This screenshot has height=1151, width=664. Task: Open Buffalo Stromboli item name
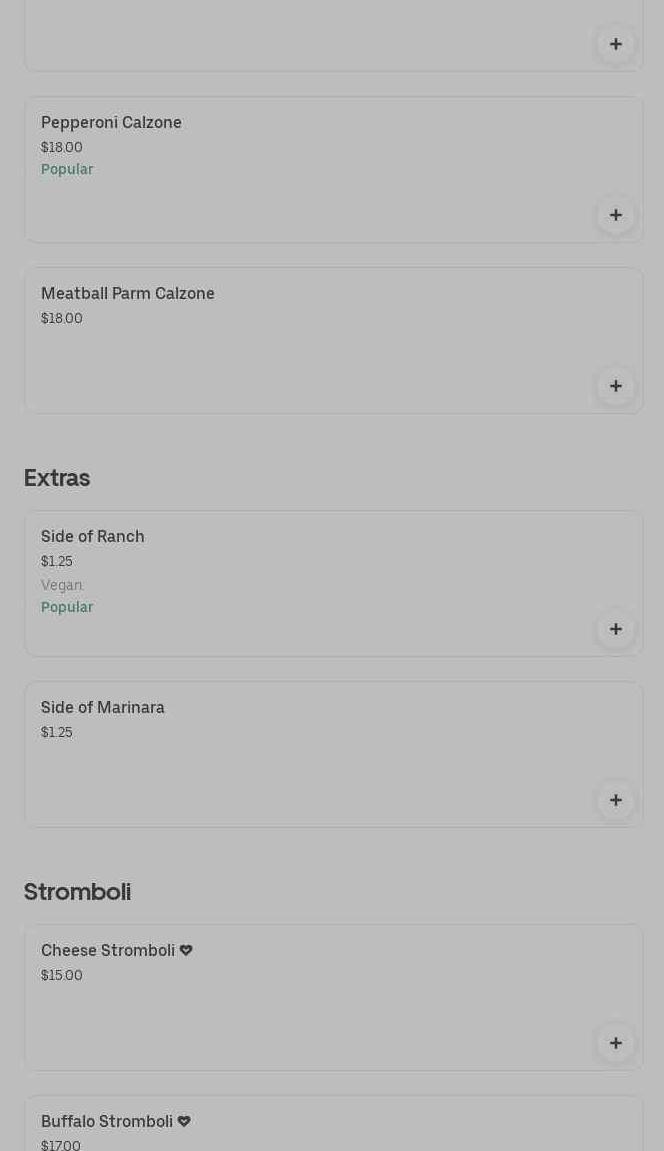[106, 1121]
